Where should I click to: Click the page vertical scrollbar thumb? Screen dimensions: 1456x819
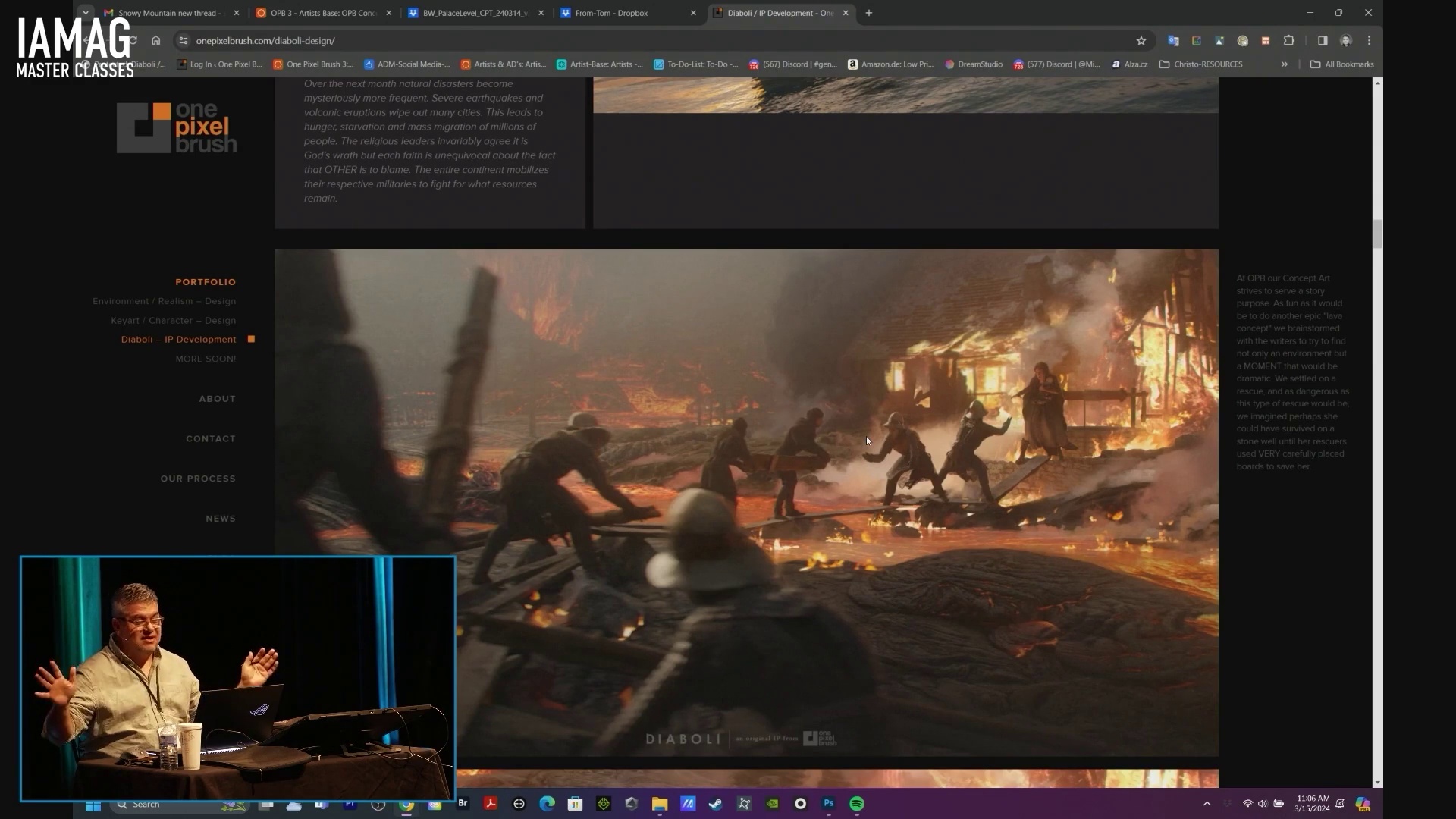1377,234
